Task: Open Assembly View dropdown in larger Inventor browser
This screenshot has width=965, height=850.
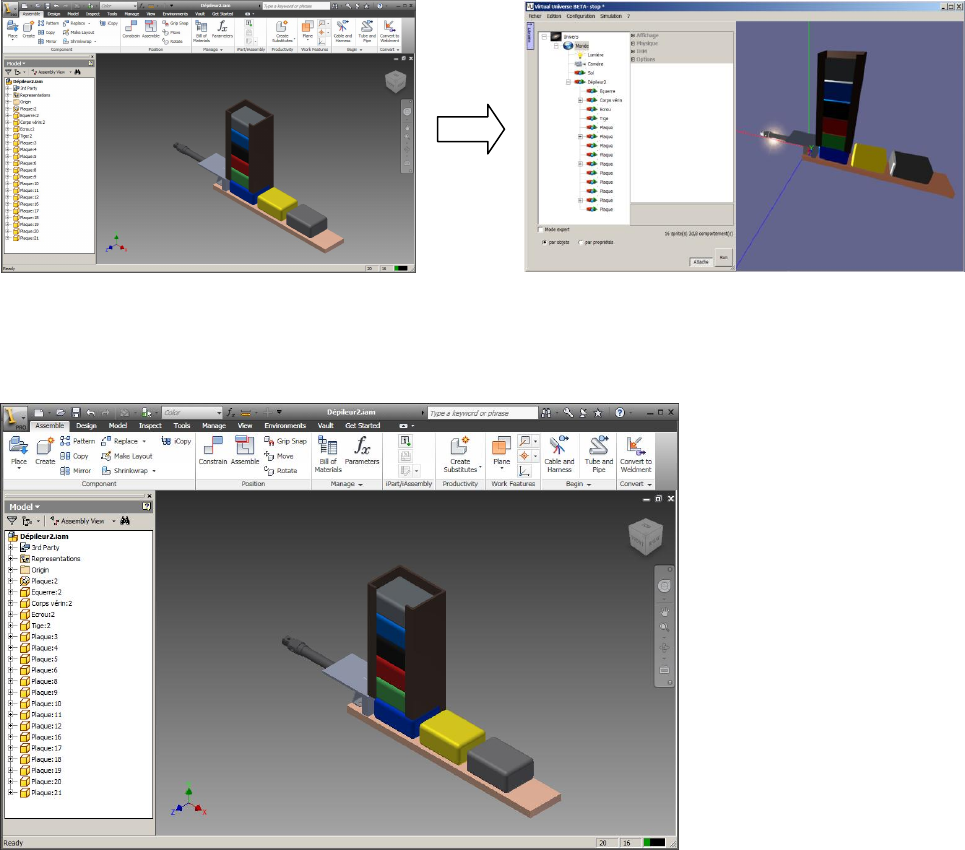Action: tap(114, 521)
